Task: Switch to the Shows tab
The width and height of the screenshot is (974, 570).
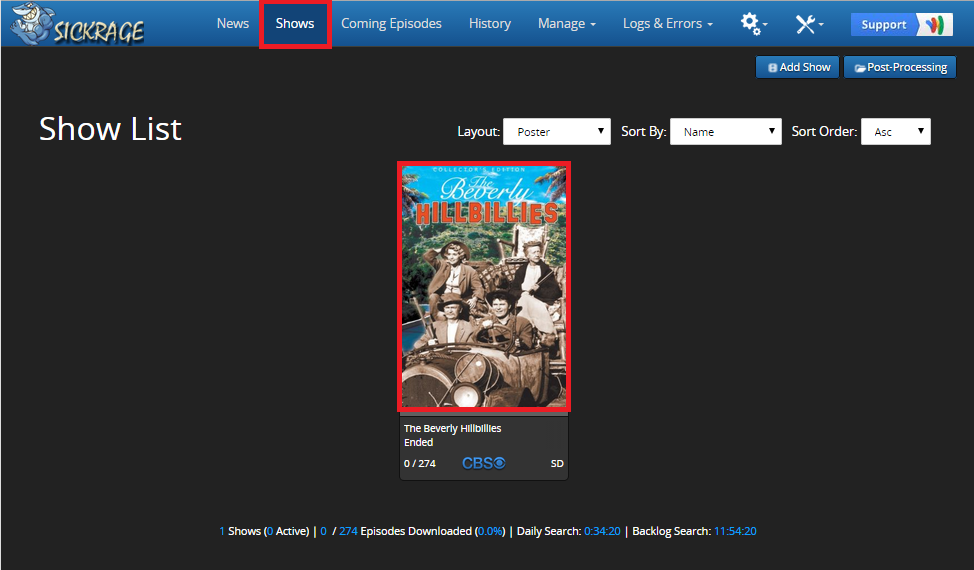Action: coord(295,23)
